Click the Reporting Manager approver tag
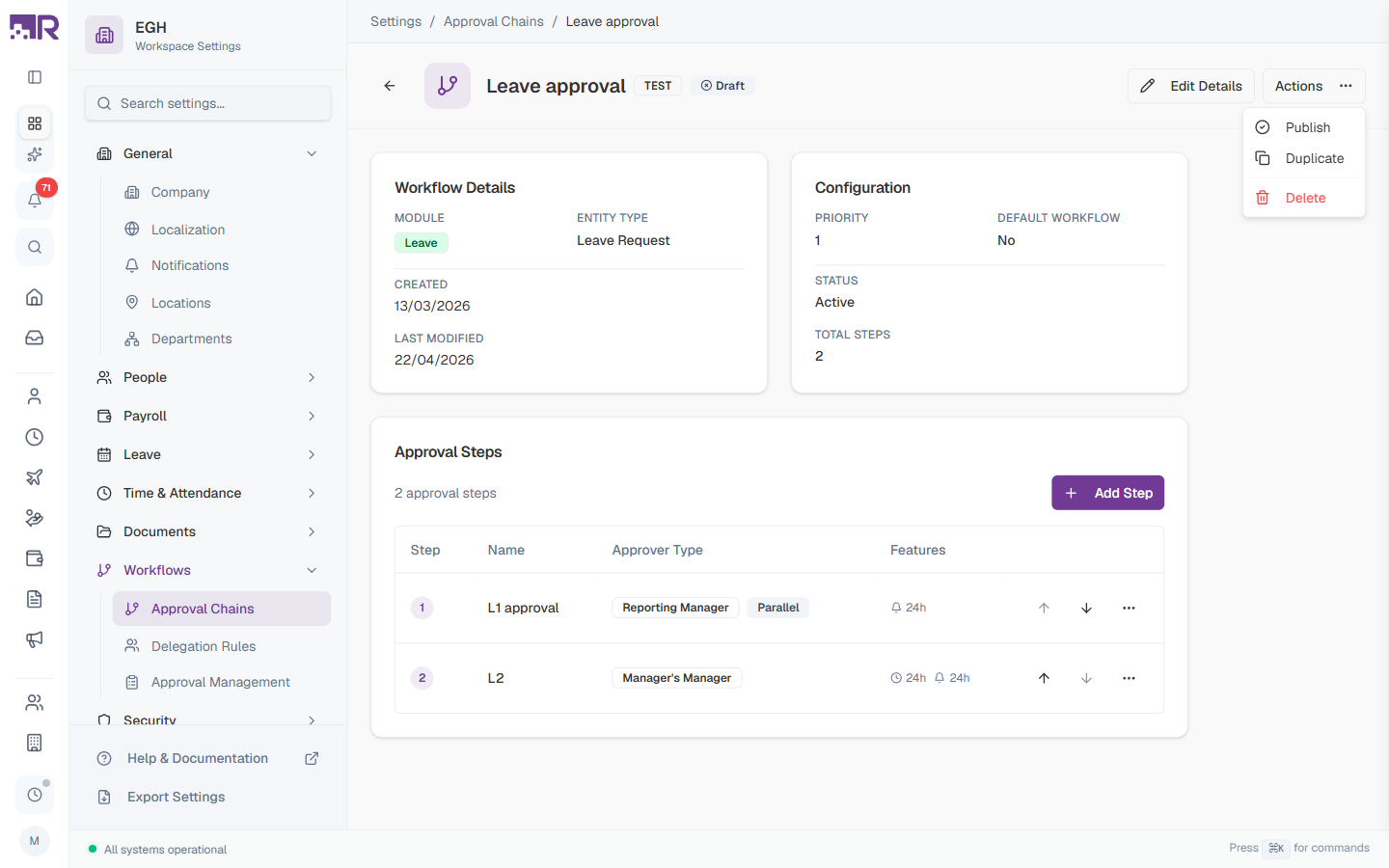Viewport: 1389px width, 868px height. (675, 608)
